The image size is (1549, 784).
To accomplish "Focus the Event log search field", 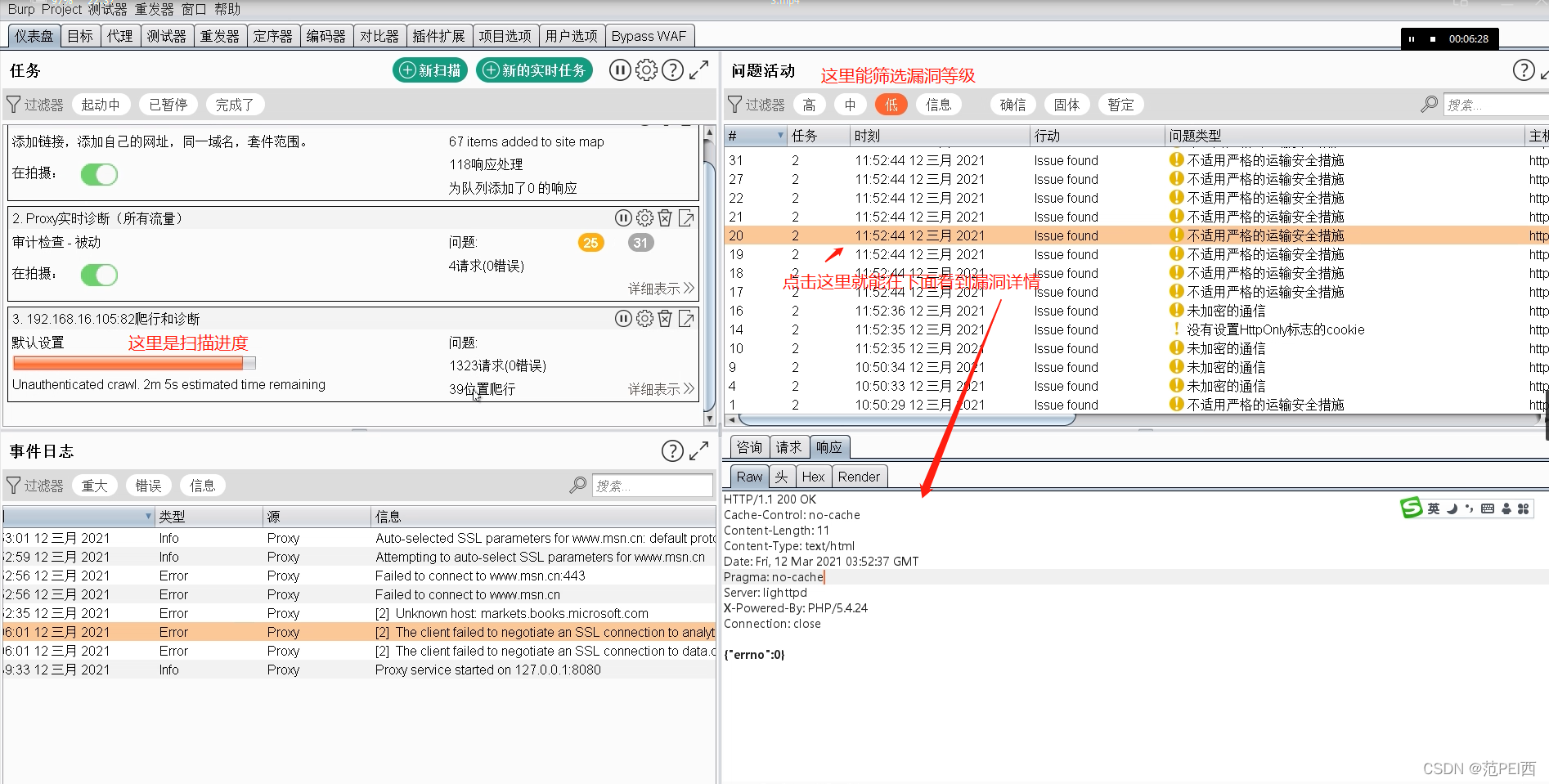I will pyautogui.click(x=652, y=486).
